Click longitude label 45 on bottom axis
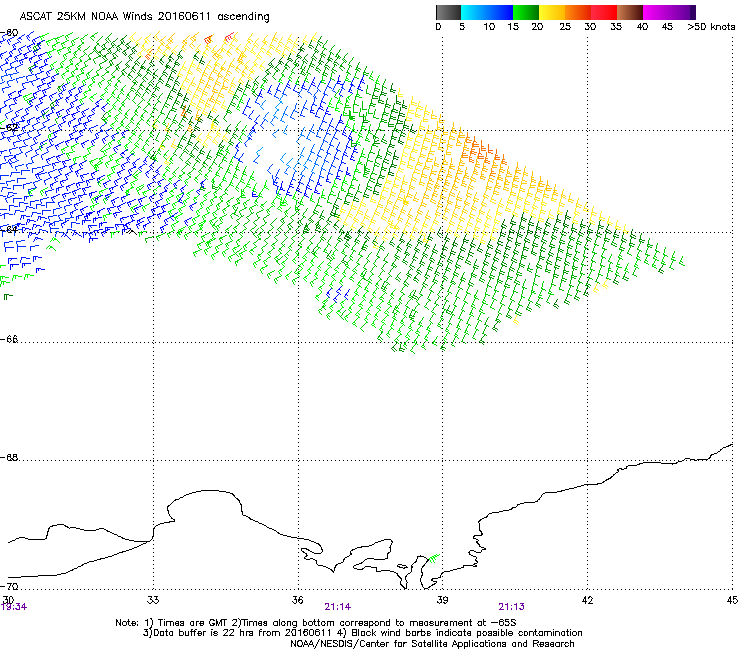The height and width of the screenshot is (650, 740). click(x=732, y=600)
